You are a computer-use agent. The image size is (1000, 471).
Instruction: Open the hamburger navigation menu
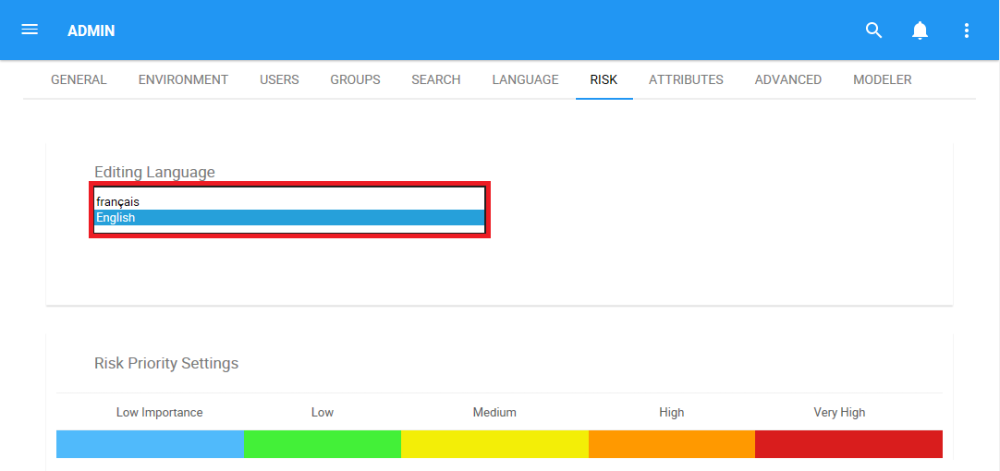[x=30, y=30]
